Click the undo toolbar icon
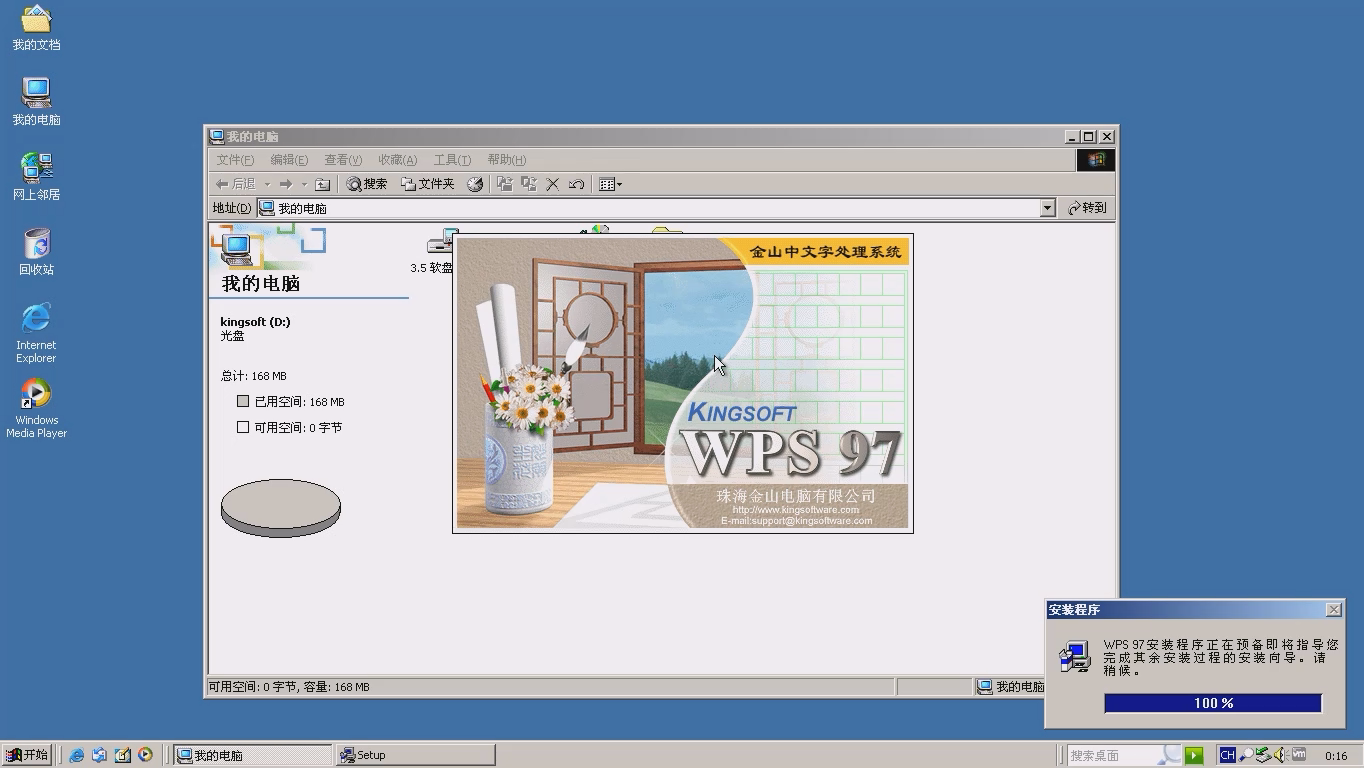Viewport: 1364px width, 768px height. tap(576, 184)
